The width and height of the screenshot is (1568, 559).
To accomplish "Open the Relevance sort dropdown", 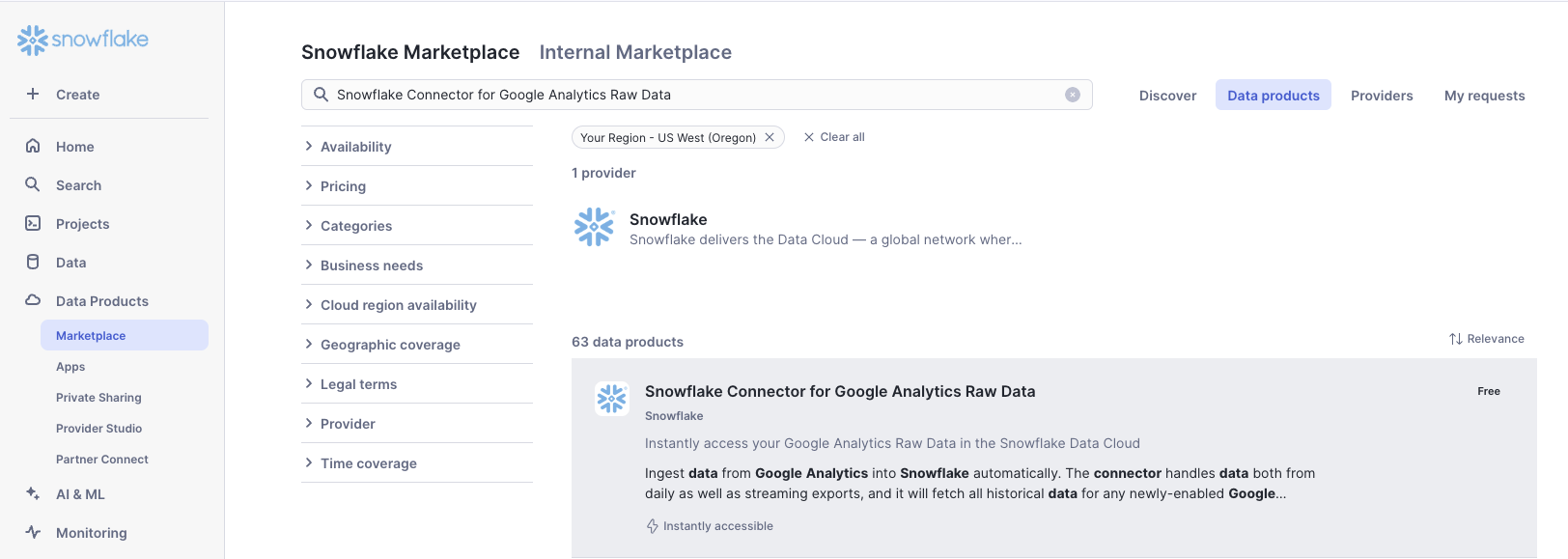I will [1486, 339].
